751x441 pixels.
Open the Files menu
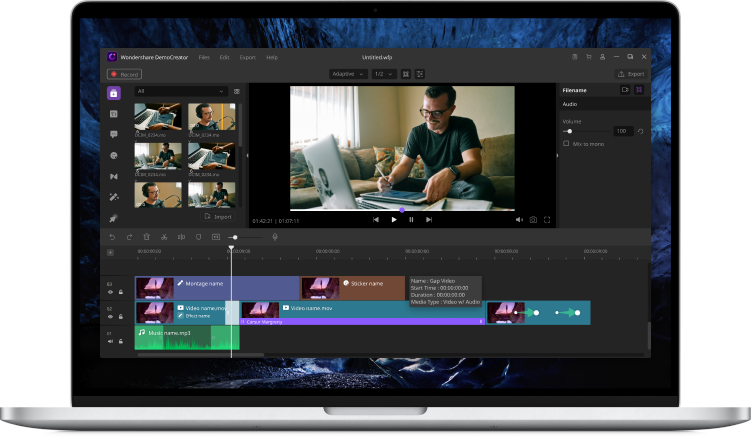tap(204, 57)
